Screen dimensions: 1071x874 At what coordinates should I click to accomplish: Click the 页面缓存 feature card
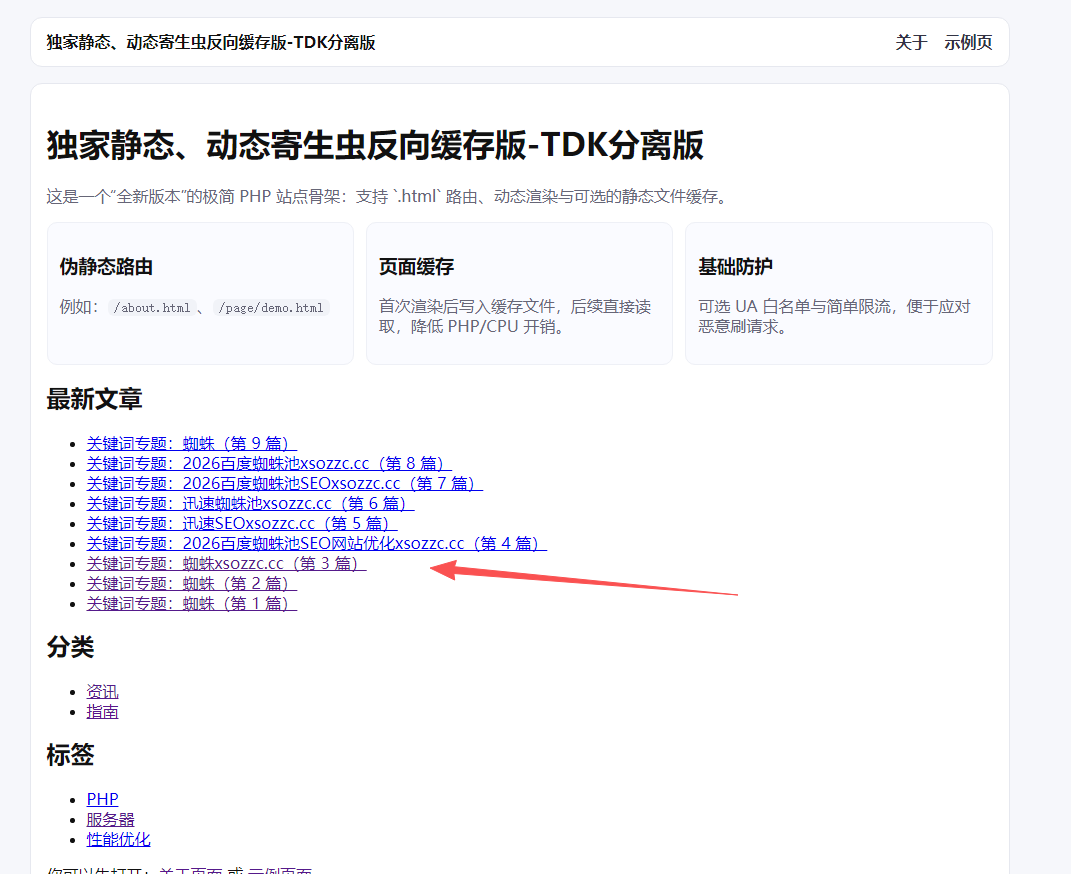(x=519, y=293)
